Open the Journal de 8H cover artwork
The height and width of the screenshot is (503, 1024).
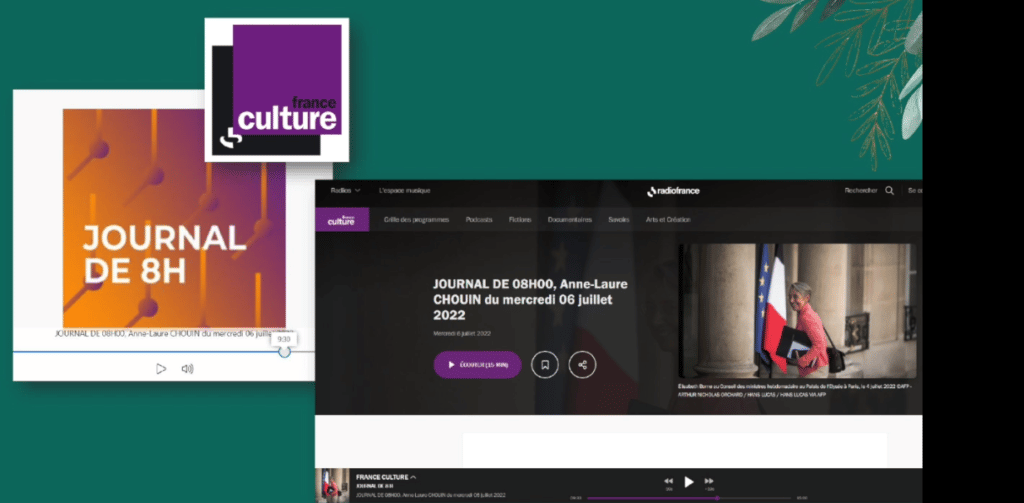[174, 218]
